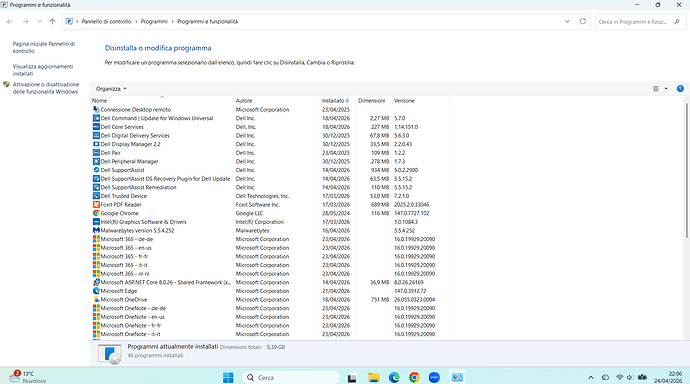Screen dimensions: 690x384
Task: Open Programmi breadcrumb in address bar
Action: [154, 22]
